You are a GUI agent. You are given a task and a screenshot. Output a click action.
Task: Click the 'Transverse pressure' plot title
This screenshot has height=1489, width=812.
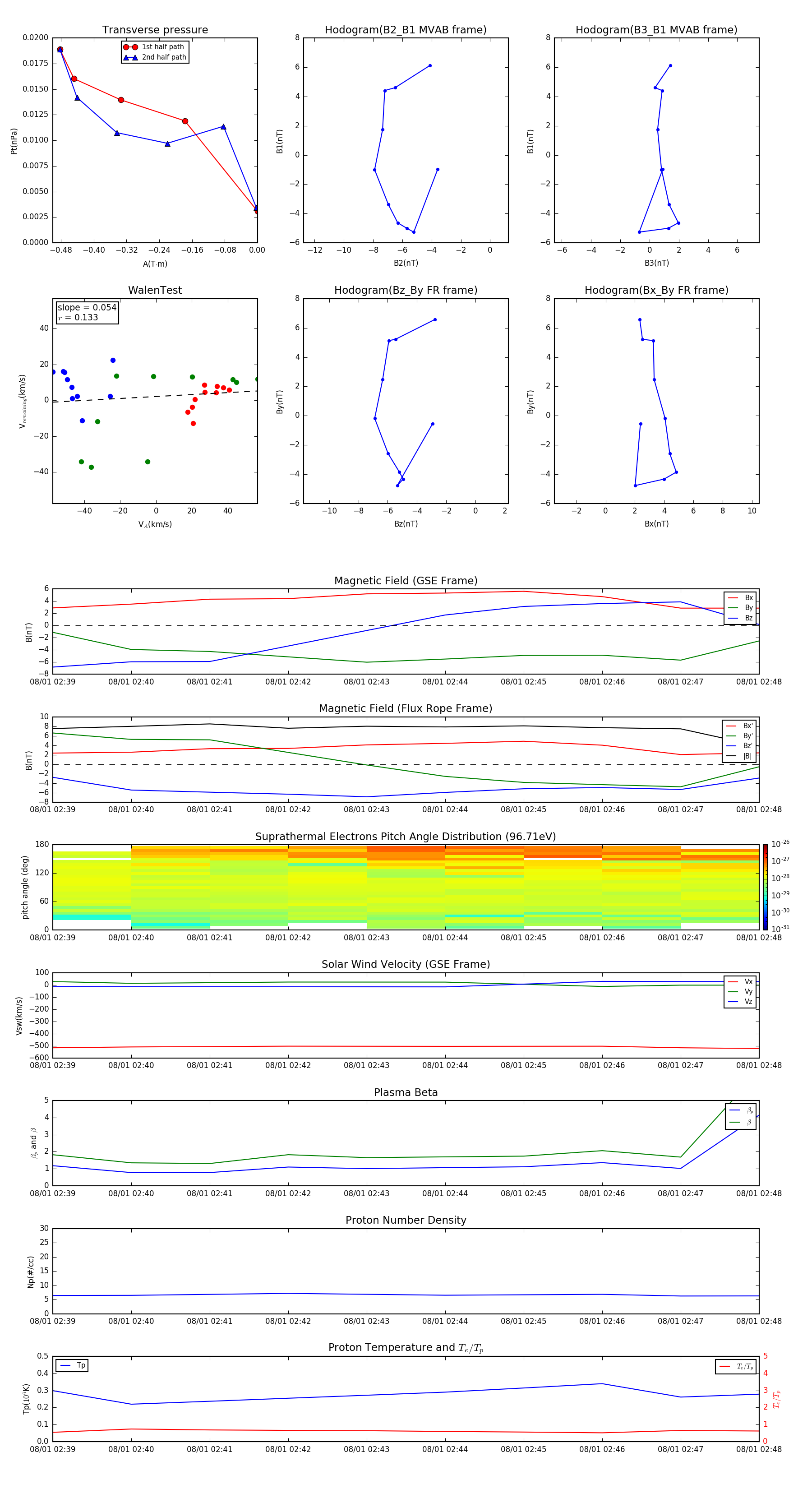155,30
